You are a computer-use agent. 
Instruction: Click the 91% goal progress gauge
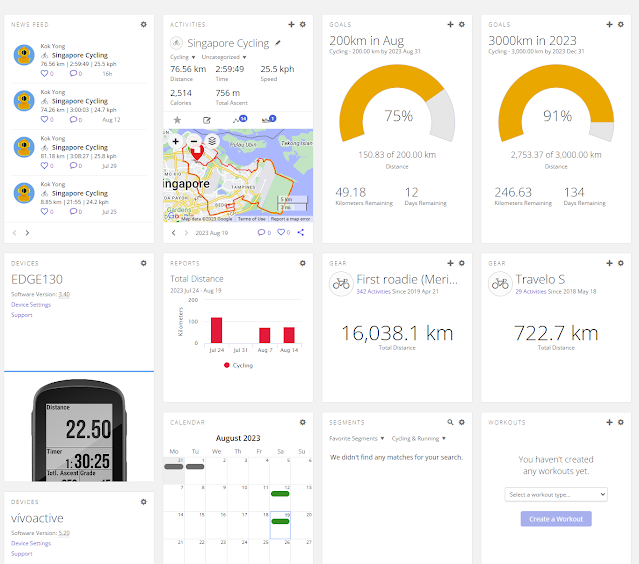[x=556, y=104]
